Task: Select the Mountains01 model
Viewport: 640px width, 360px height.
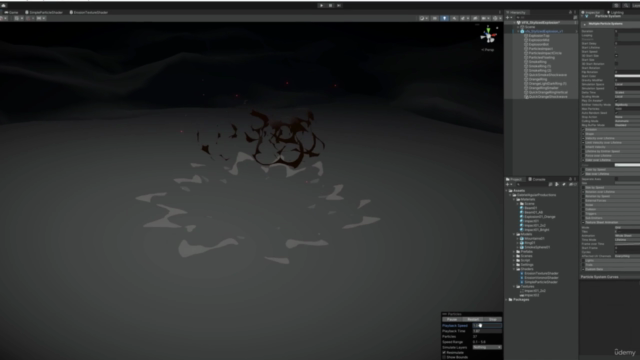Action: click(x=534, y=239)
